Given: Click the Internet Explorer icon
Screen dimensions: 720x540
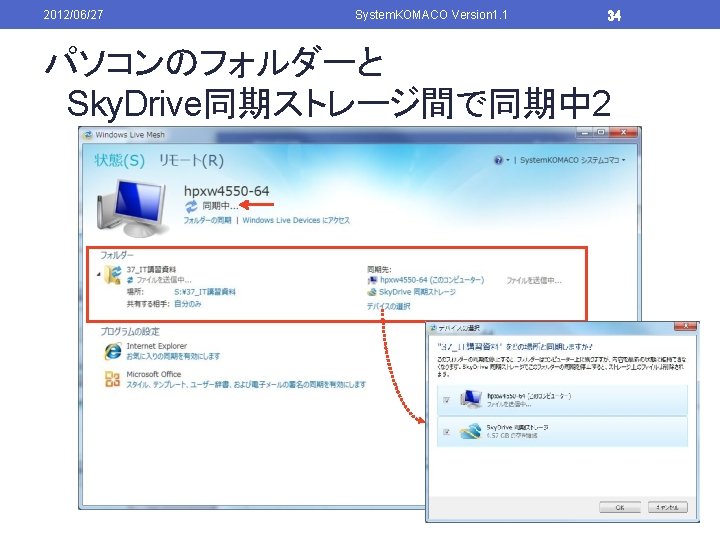Looking at the screenshot, I should [x=112, y=352].
